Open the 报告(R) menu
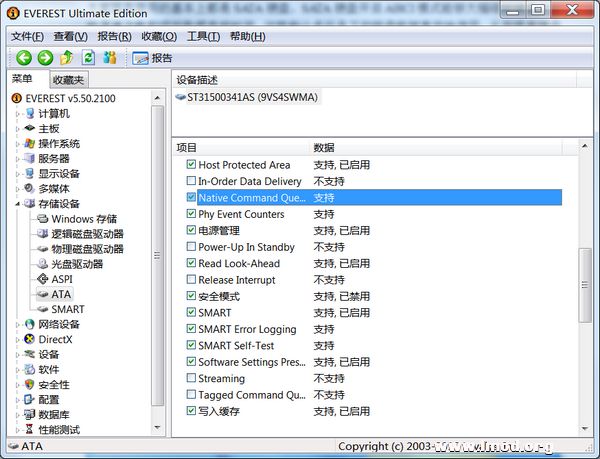This screenshot has height=459, width=600. (114, 37)
